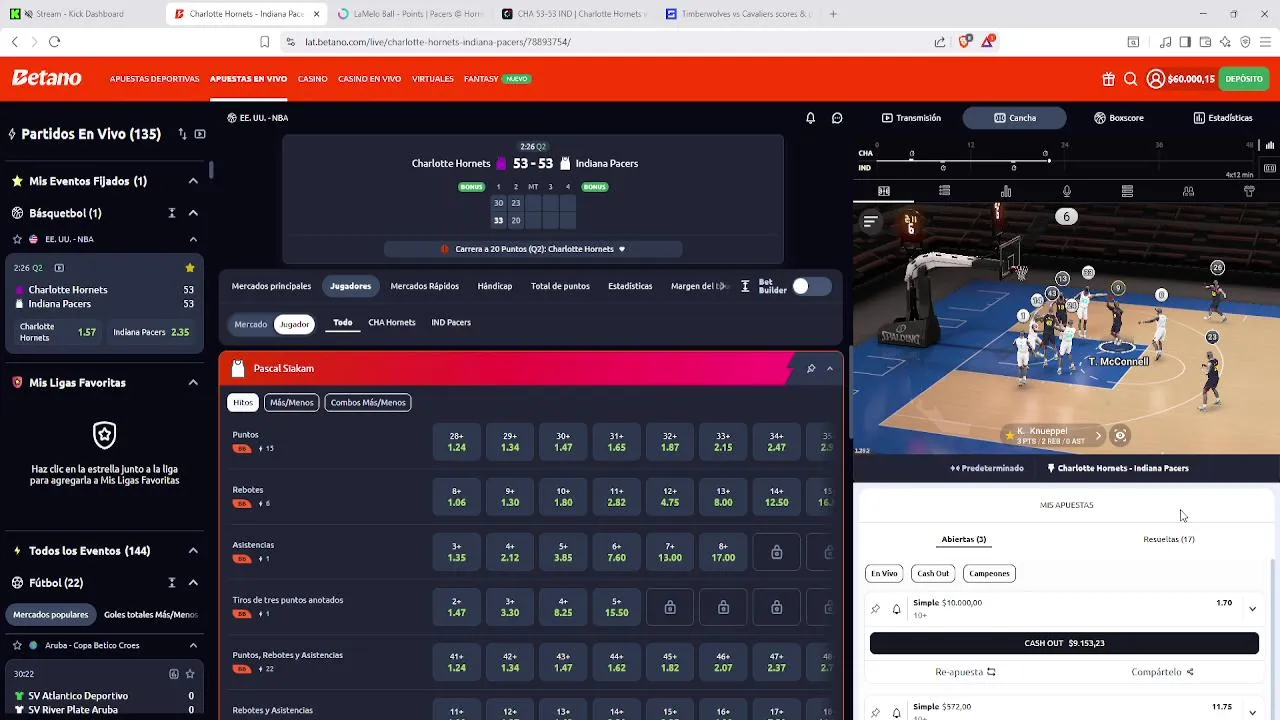Click the green Depósito button
This screenshot has height=720, width=1280.
(1244, 79)
